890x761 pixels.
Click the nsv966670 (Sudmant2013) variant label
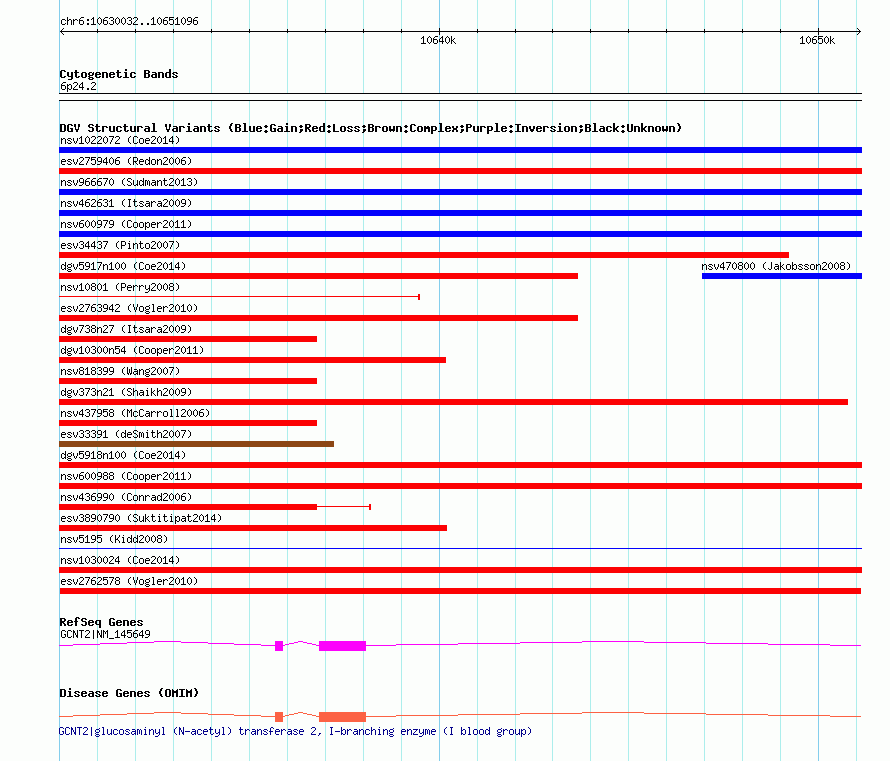point(129,182)
